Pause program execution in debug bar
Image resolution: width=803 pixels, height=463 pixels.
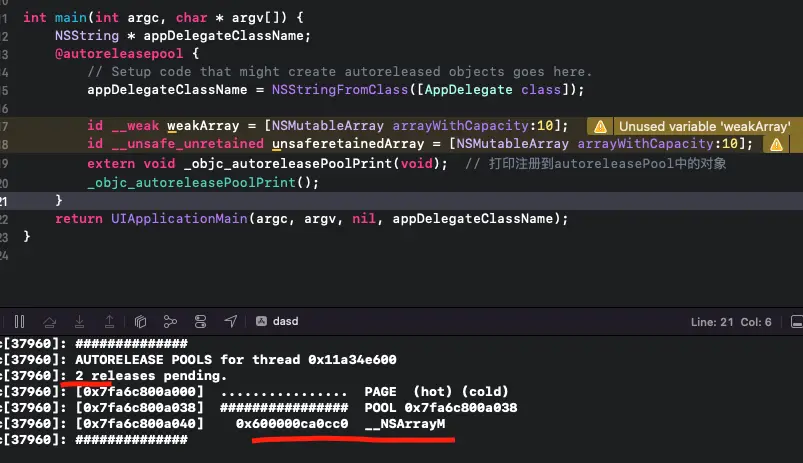(19, 321)
